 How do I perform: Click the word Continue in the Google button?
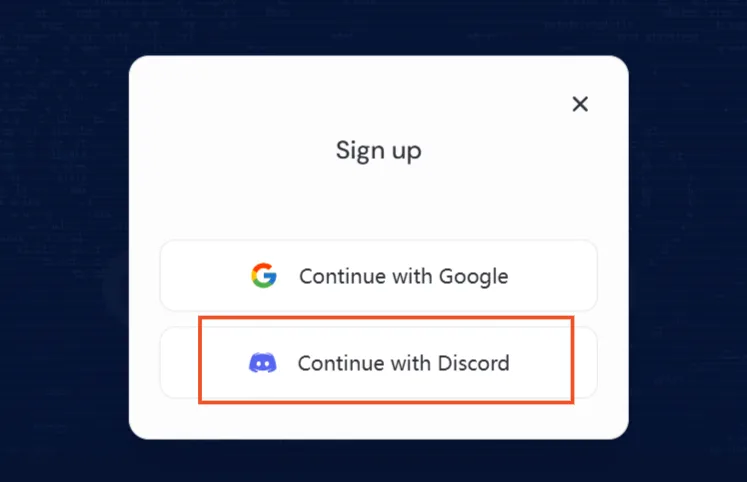coord(342,276)
